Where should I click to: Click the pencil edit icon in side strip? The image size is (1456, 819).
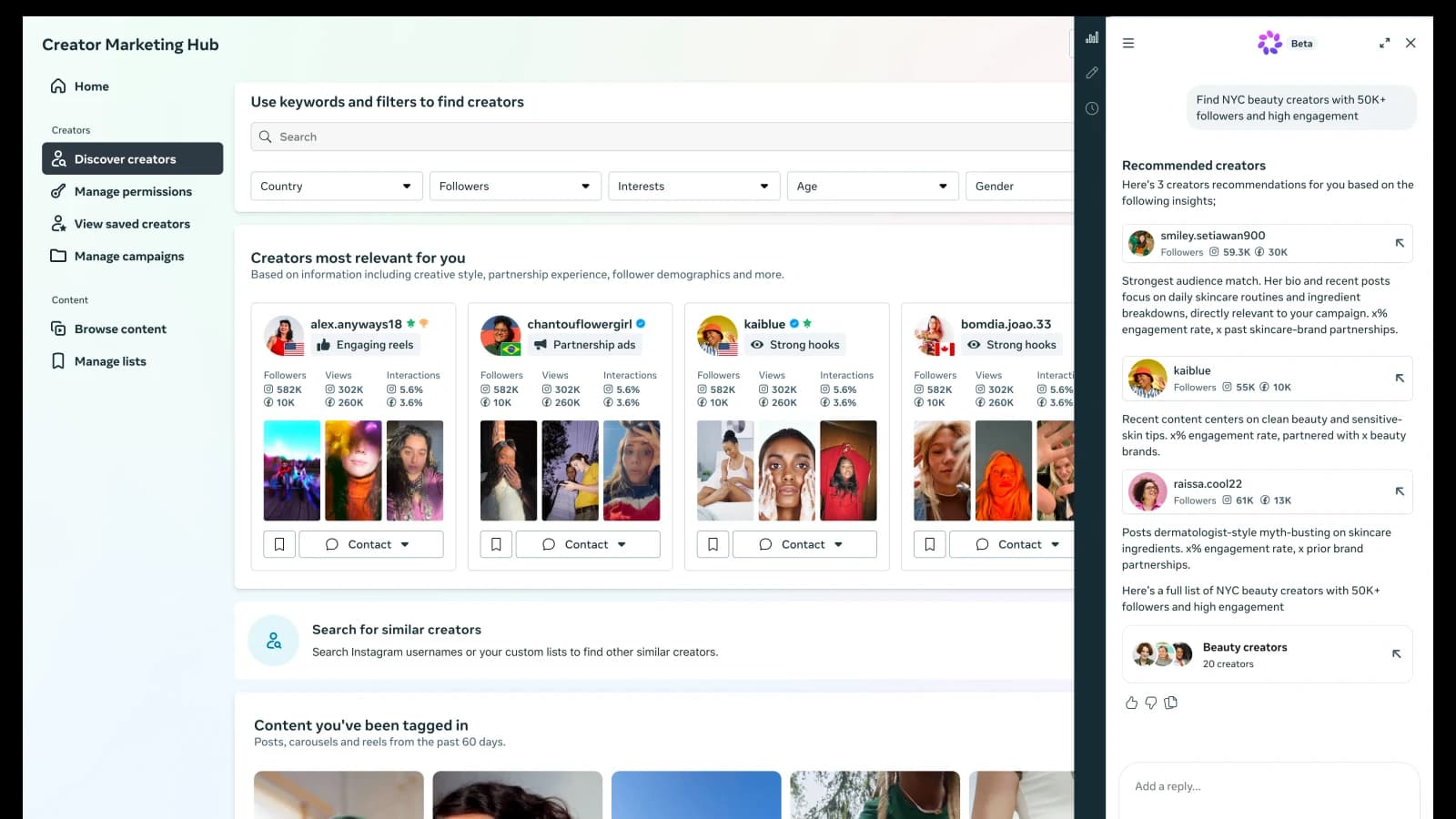(x=1092, y=73)
